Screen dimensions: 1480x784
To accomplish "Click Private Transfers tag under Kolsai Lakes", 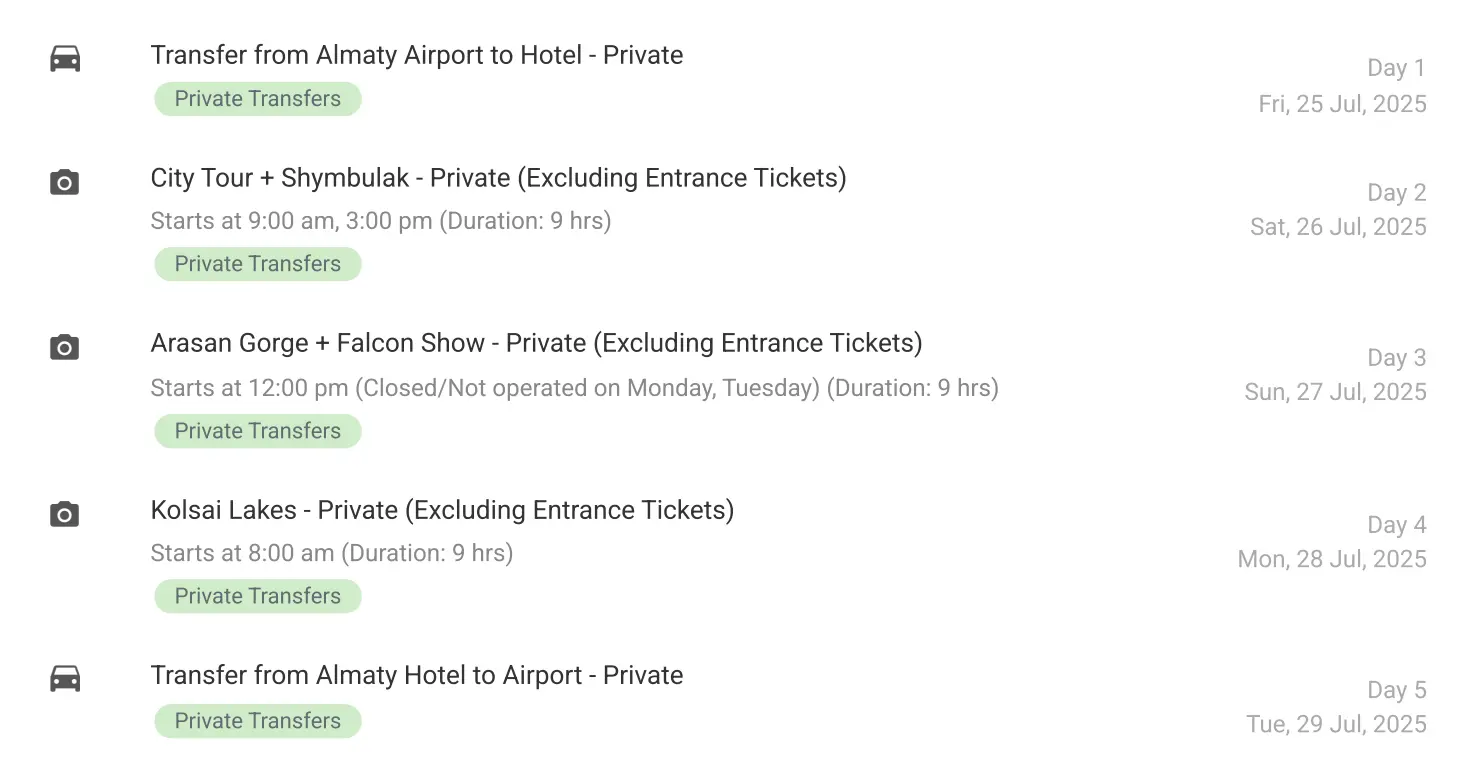I will 258,596.
